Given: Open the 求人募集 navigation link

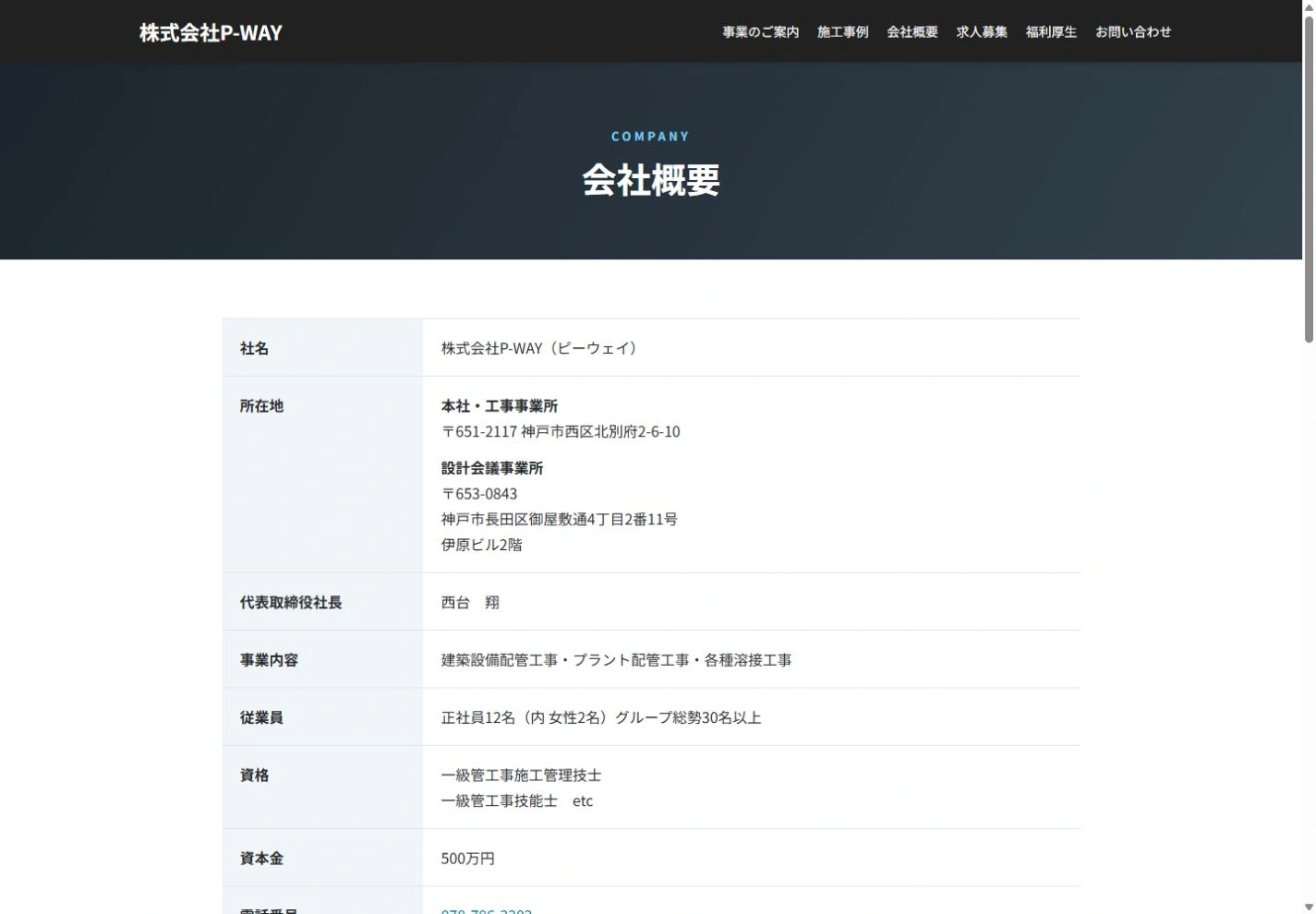Looking at the screenshot, I should [x=982, y=32].
